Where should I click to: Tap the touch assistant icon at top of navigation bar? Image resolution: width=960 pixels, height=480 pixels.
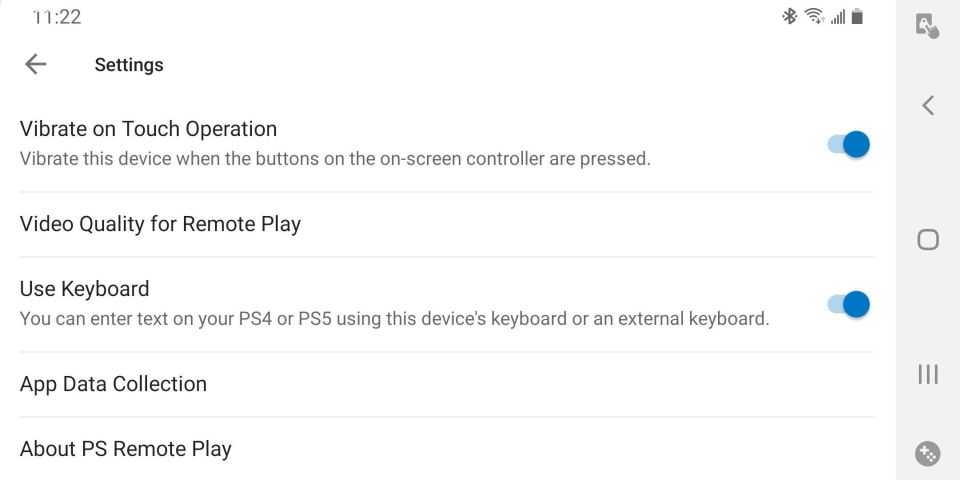(928, 27)
